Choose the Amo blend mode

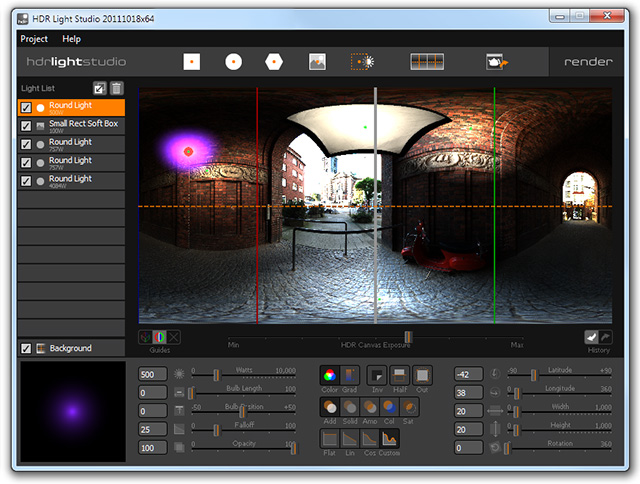tap(369, 407)
